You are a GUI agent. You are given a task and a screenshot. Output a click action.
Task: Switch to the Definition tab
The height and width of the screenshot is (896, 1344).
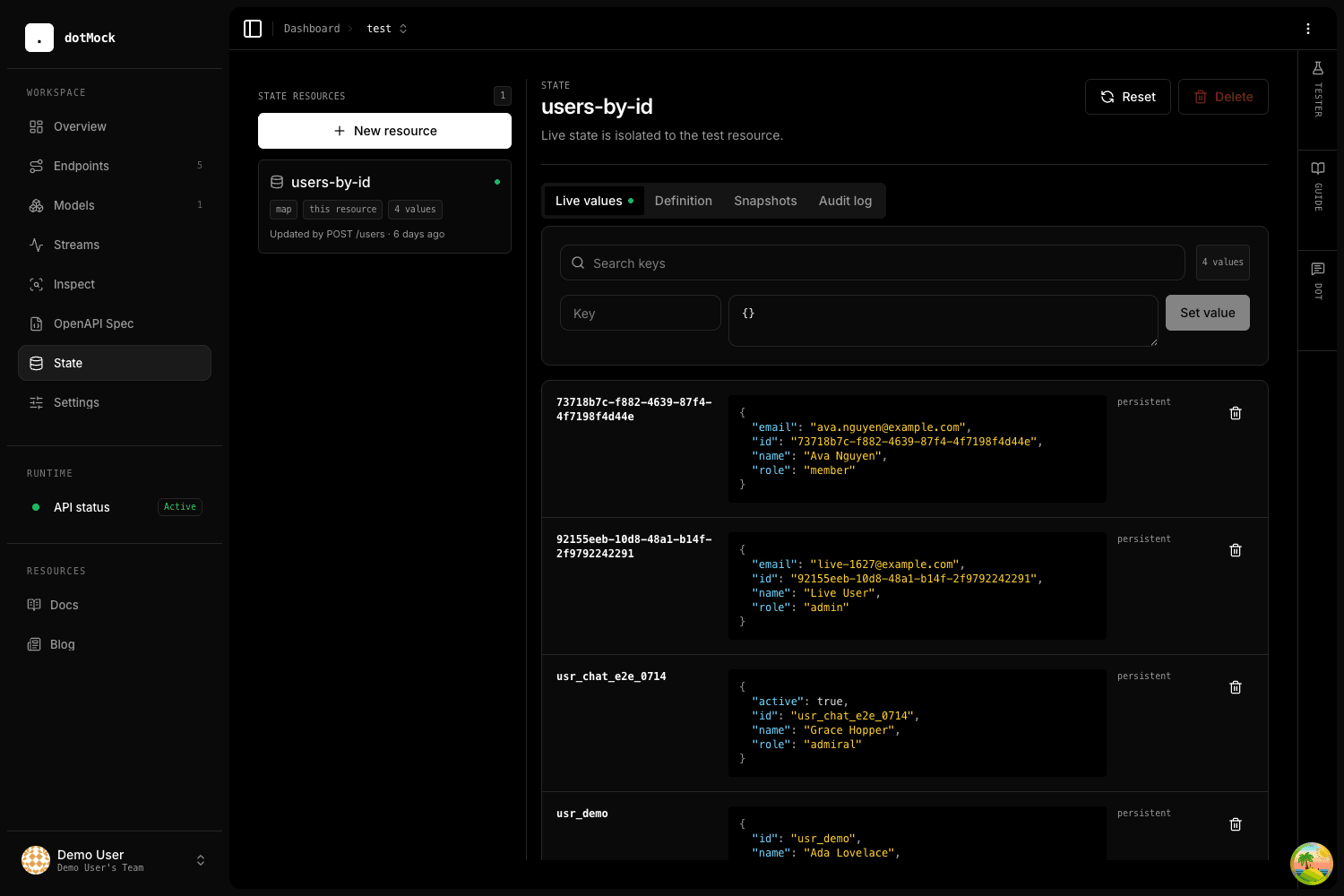click(x=684, y=201)
